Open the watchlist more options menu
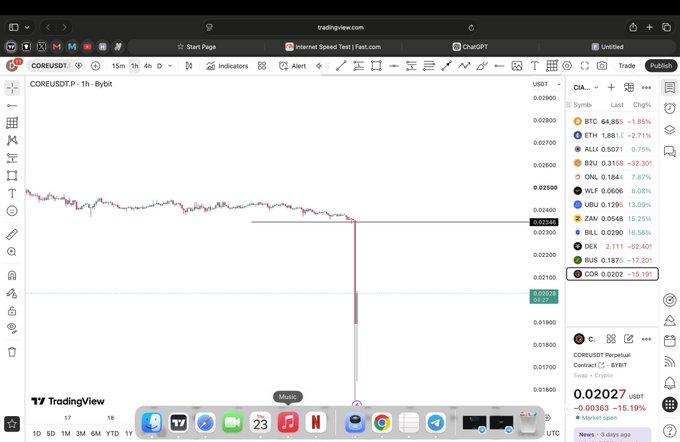This screenshot has width=680, height=442. [x=647, y=88]
